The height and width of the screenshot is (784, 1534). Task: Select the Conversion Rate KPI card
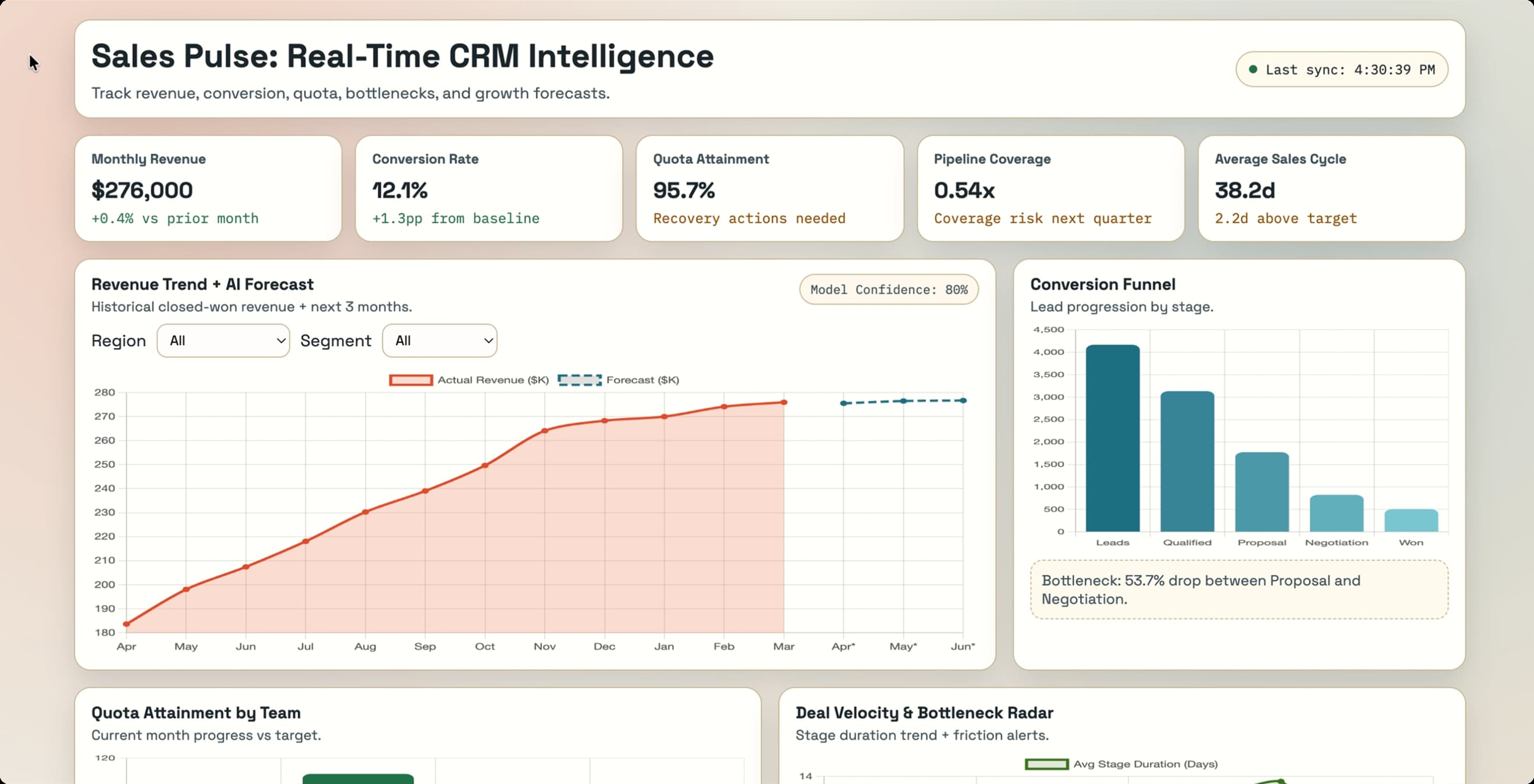point(489,188)
